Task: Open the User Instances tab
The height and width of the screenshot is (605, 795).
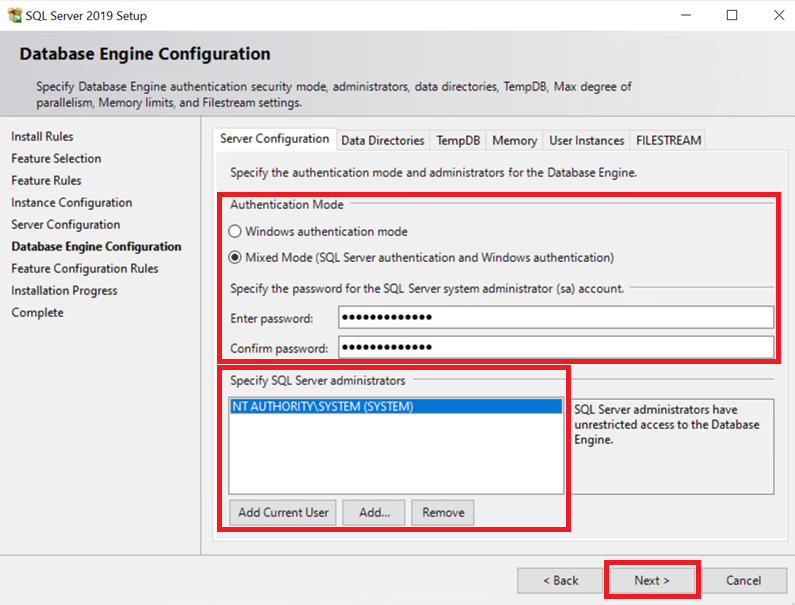Action: [x=587, y=141]
